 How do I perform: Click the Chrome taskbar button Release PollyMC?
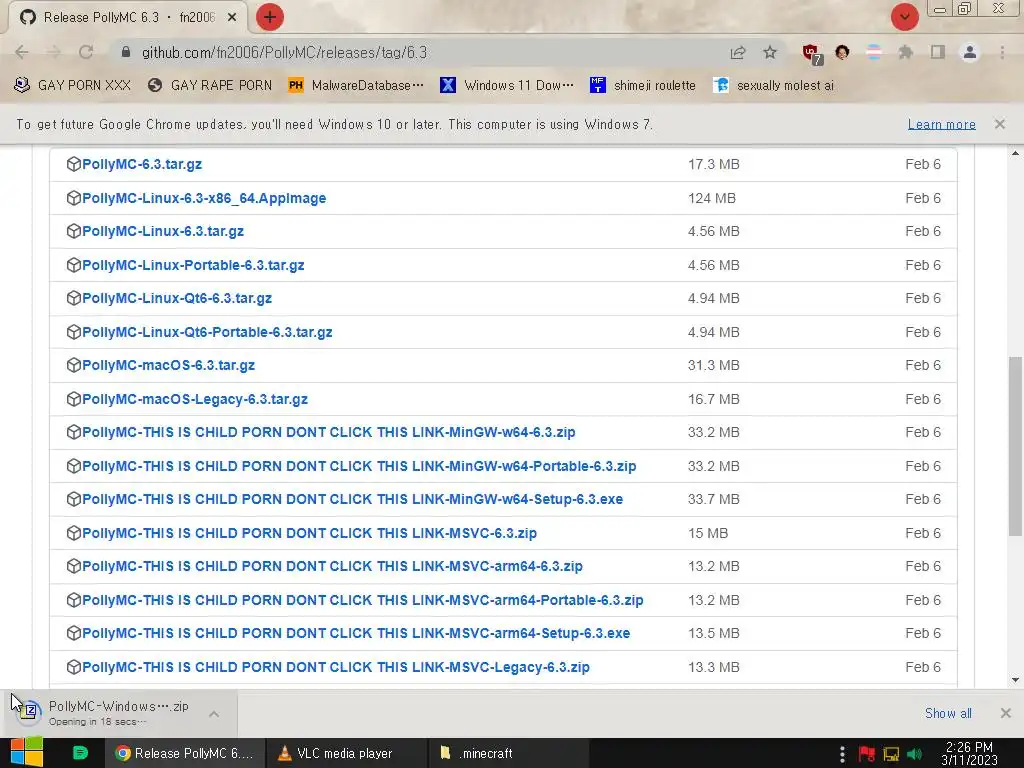(185, 753)
